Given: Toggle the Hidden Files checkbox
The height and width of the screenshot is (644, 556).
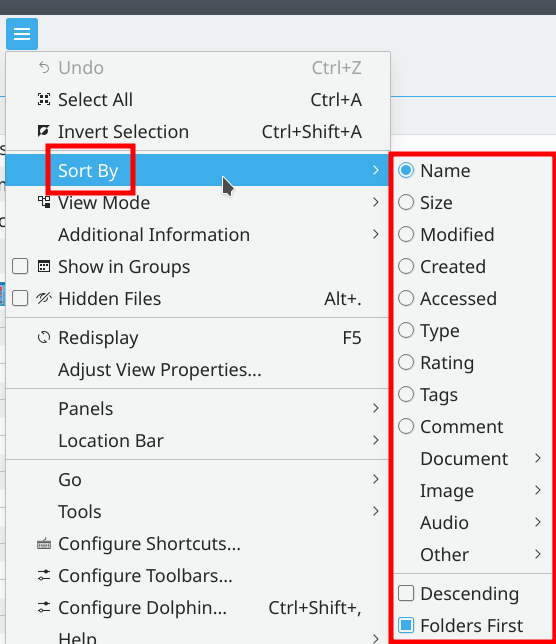Looking at the screenshot, I should 20,298.
